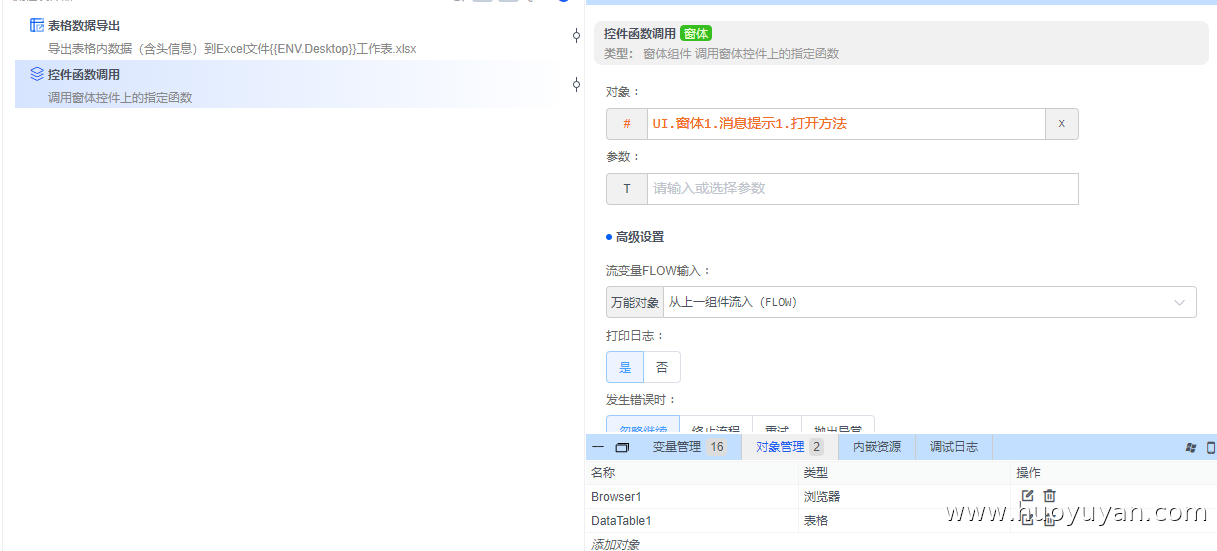Restore the bottom panel with the window icon
The height and width of the screenshot is (551, 1217).
pyautogui.click(x=622, y=447)
